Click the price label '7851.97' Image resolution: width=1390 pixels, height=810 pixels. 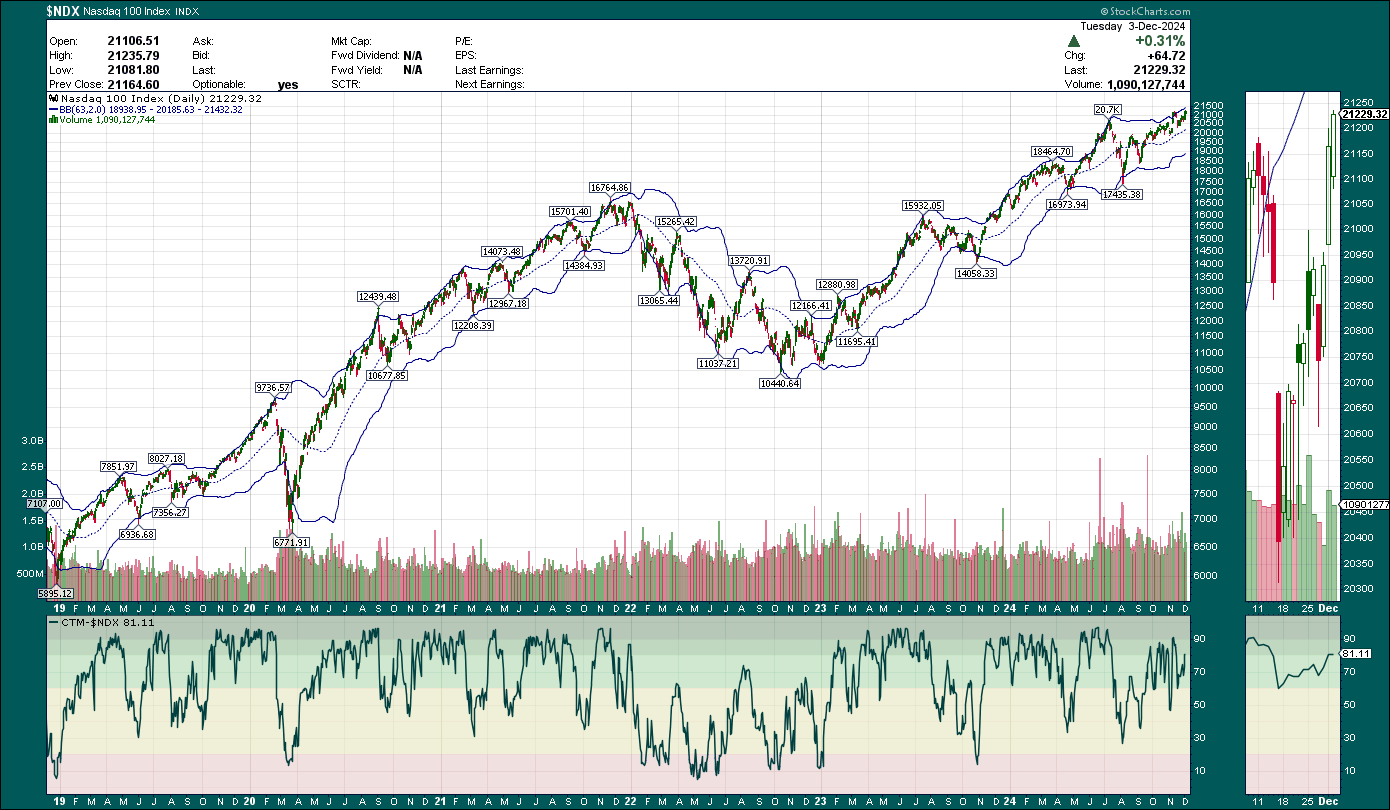[117, 467]
